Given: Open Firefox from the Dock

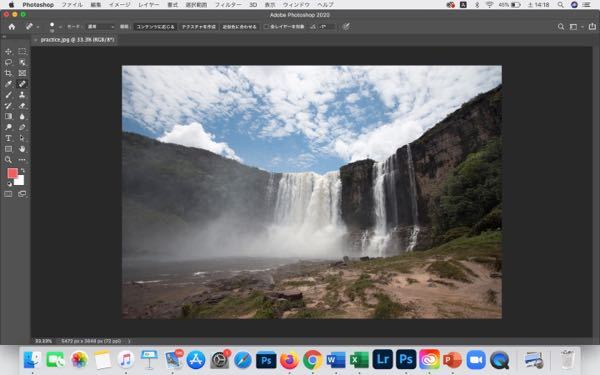Looking at the screenshot, I should (x=289, y=360).
